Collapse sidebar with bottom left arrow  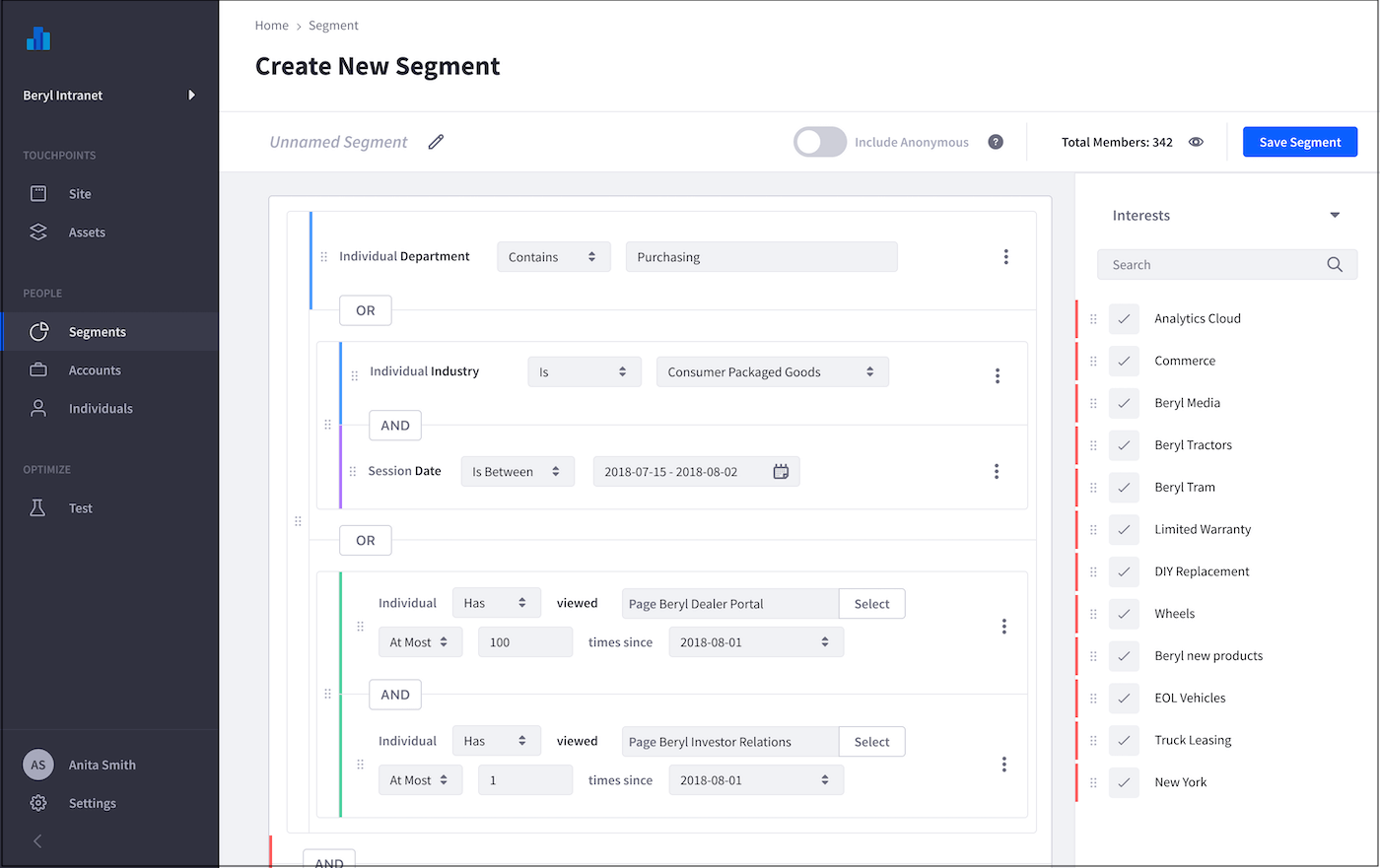pos(37,841)
